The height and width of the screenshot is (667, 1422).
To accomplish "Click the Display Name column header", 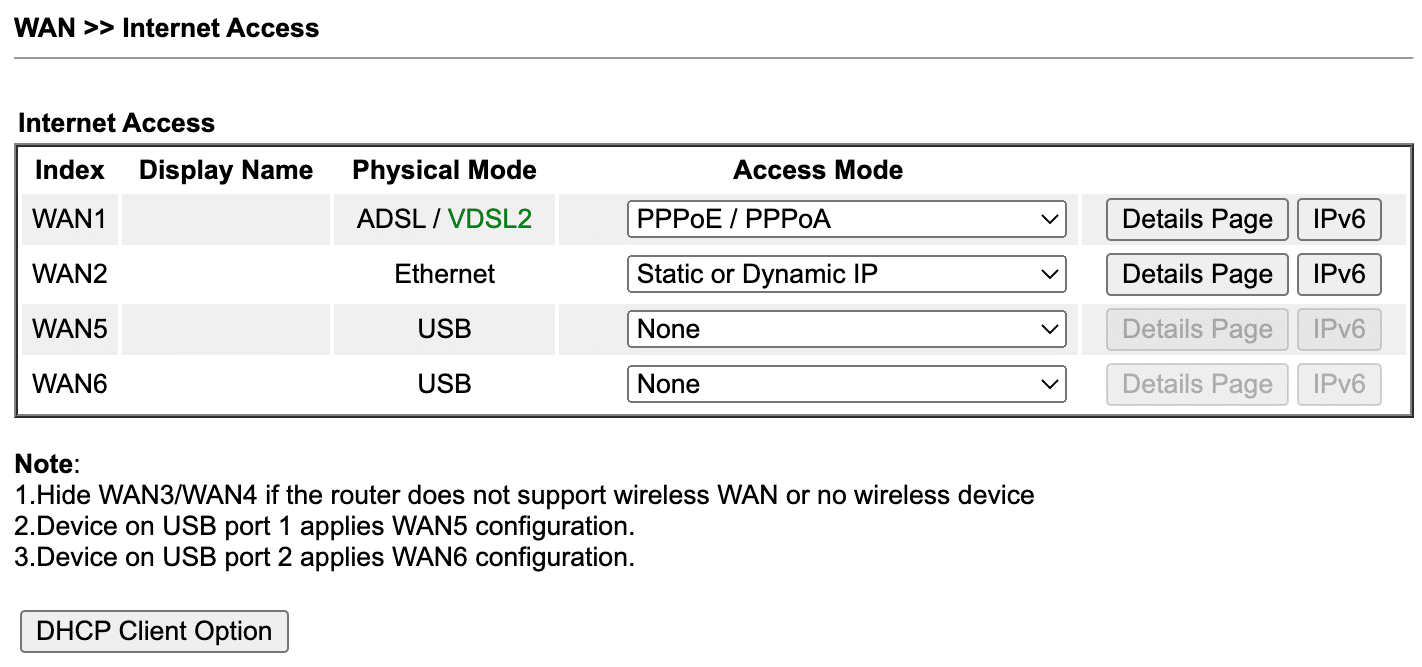I will point(225,169).
